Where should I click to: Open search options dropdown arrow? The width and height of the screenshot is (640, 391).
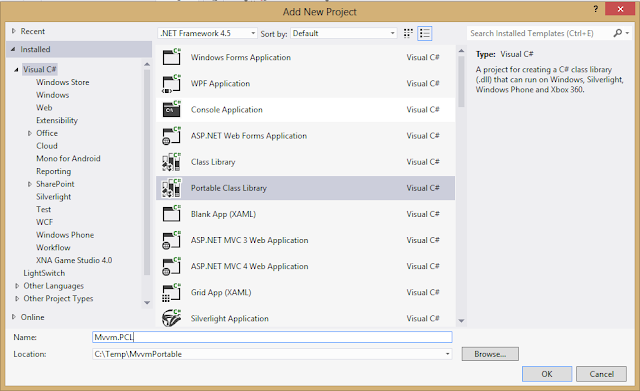tap(627, 33)
